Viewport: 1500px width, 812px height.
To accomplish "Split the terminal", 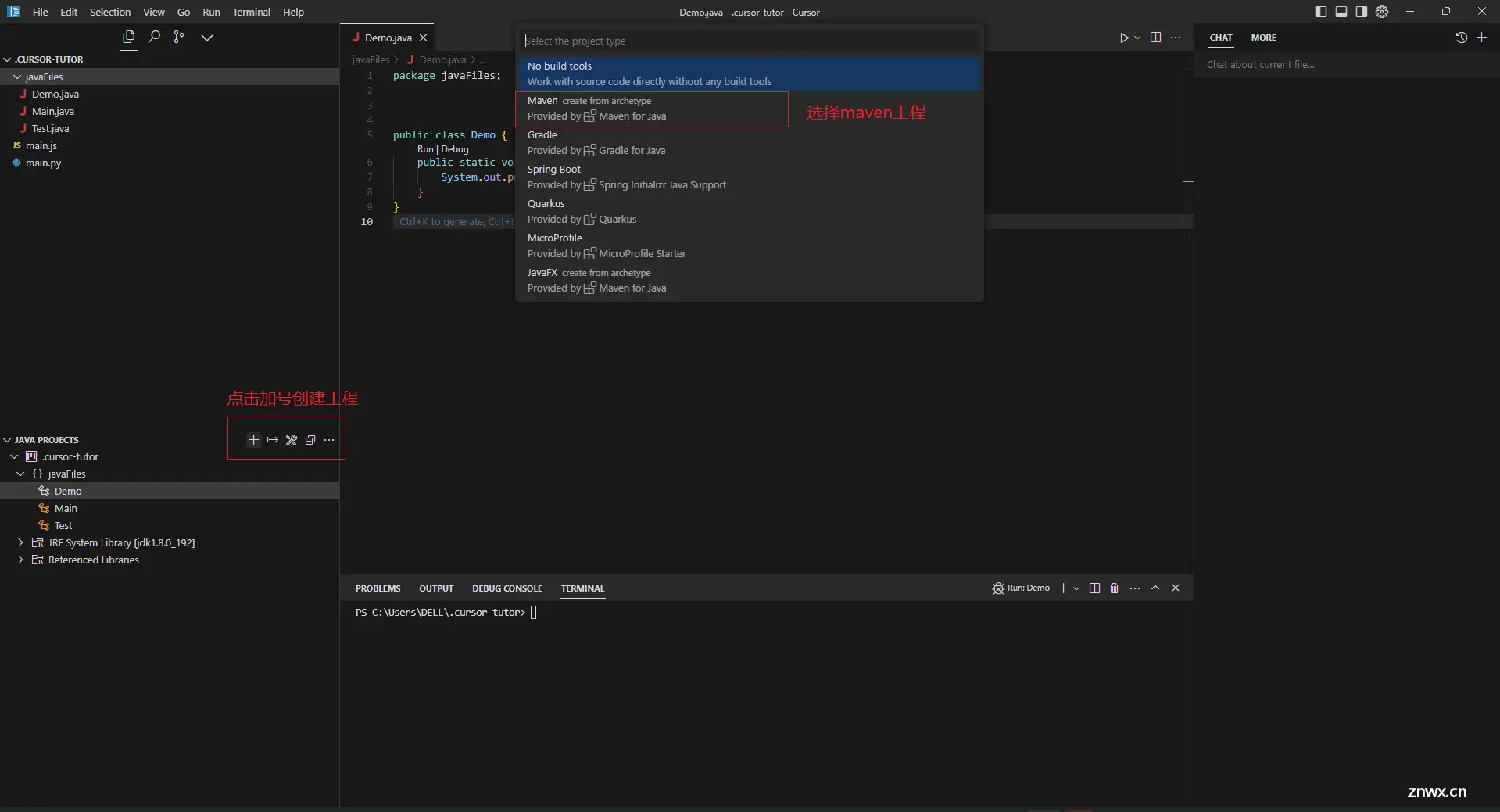I will 1094,588.
